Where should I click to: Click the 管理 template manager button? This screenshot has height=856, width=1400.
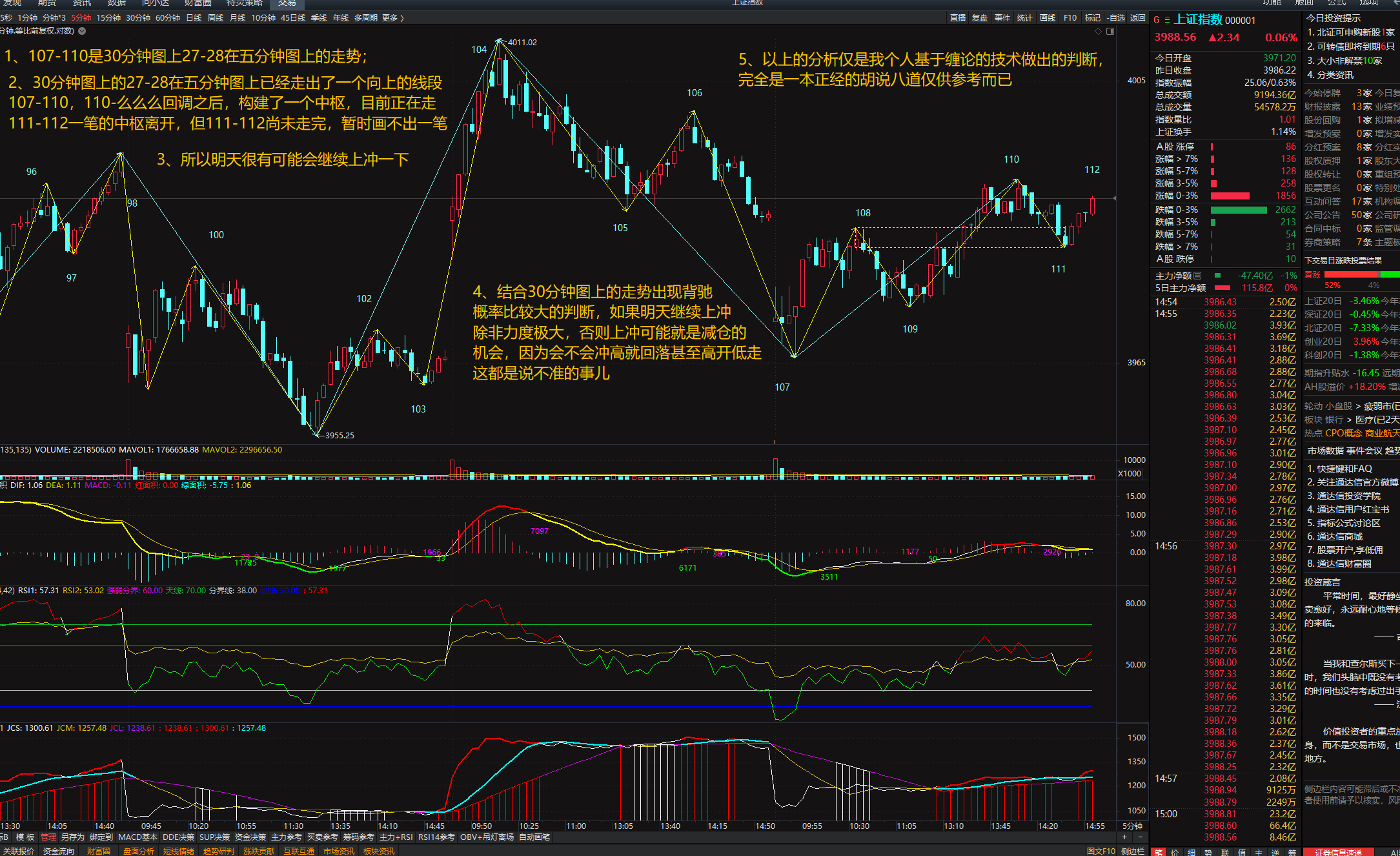coord(48,837)
